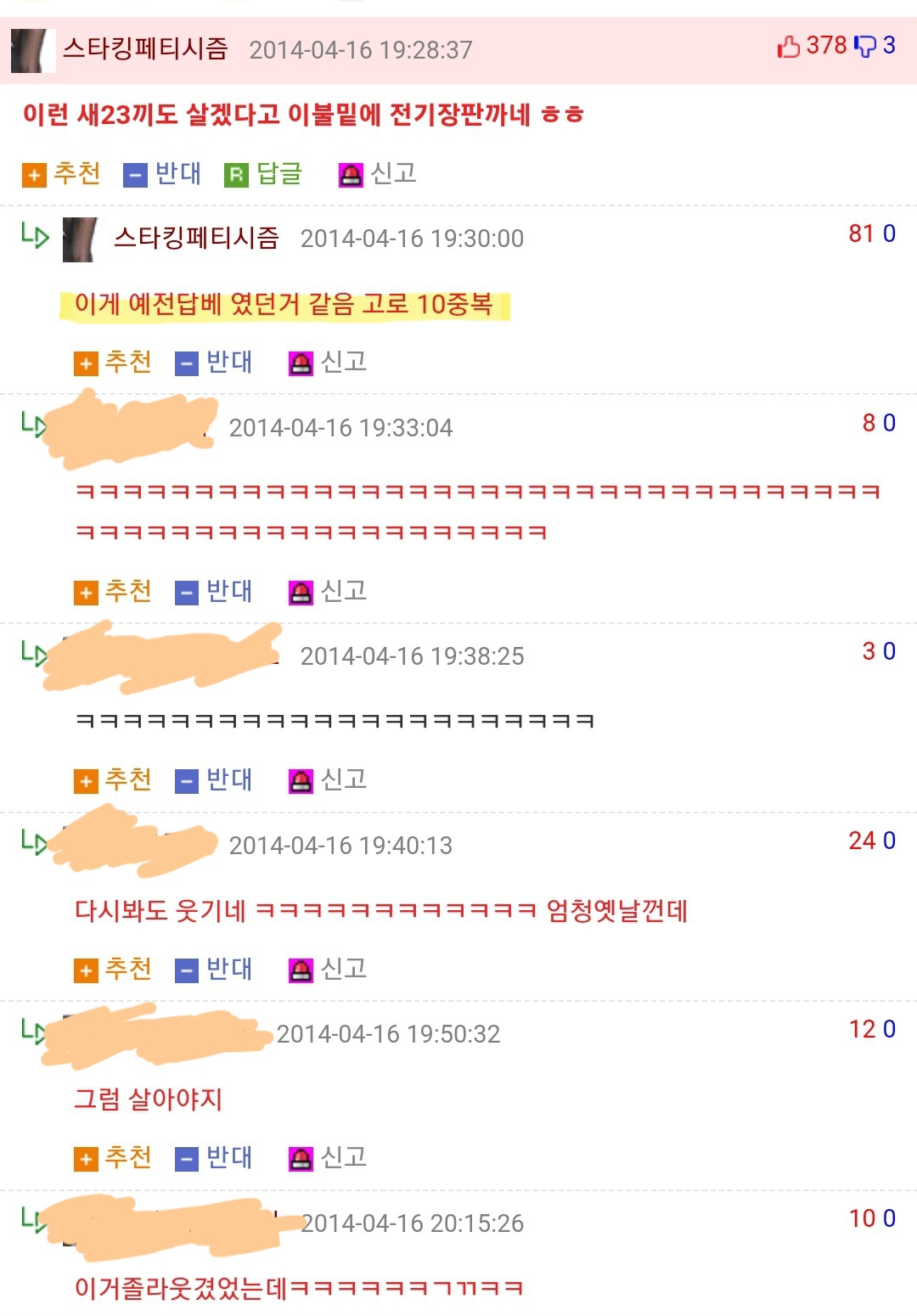Click pink siren 신고 icon under top comment
917x1316 pixels.
pyautogui.click(x=350, y=175)
